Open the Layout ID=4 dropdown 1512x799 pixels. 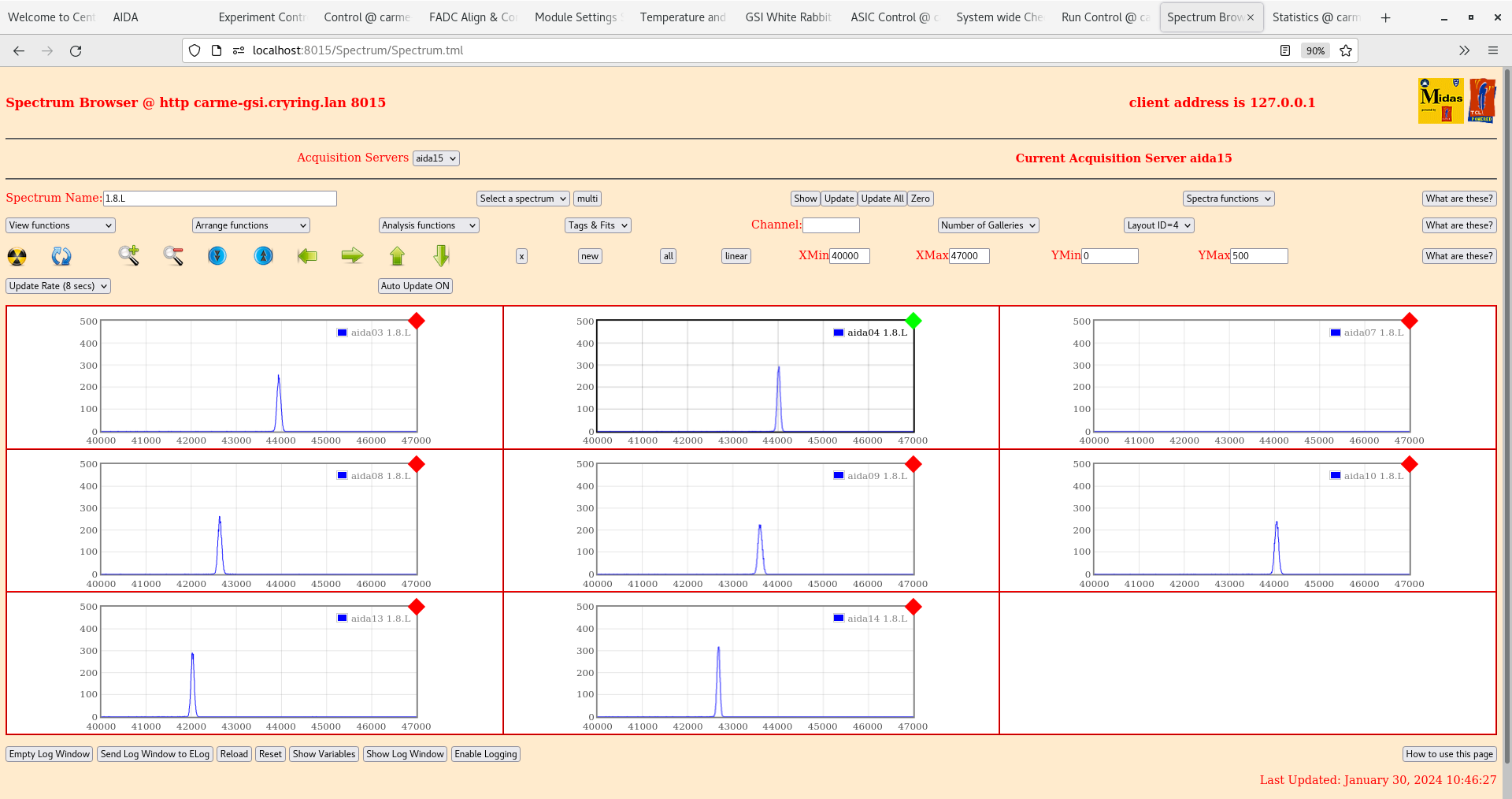pyautogui.click(x=1158, y=225)
